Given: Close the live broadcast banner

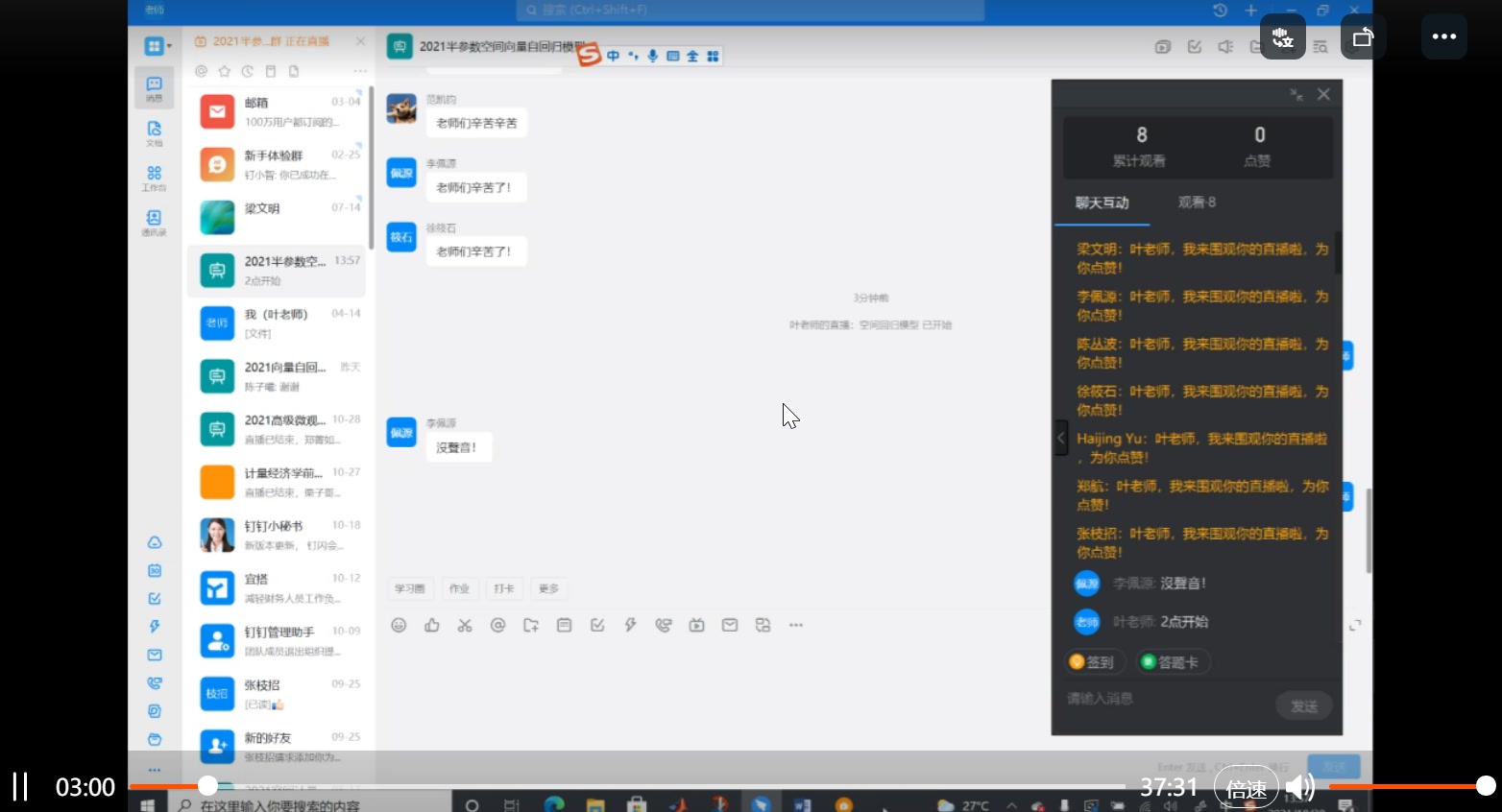Looking at the screenshot, I should pyautogui.click(x=360, y=41).
